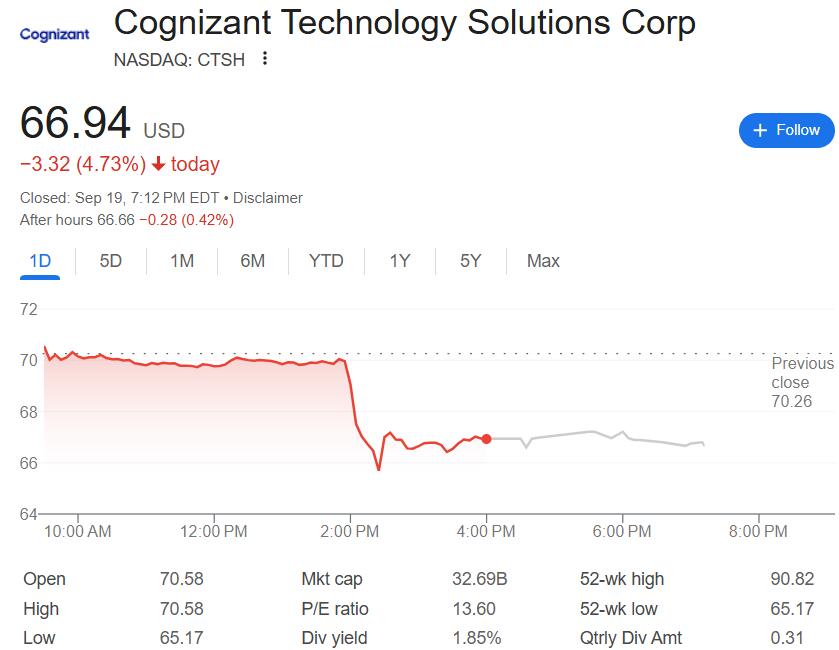
Task: Switch to the 1M chart tab
Action: [x=182, y=261]
